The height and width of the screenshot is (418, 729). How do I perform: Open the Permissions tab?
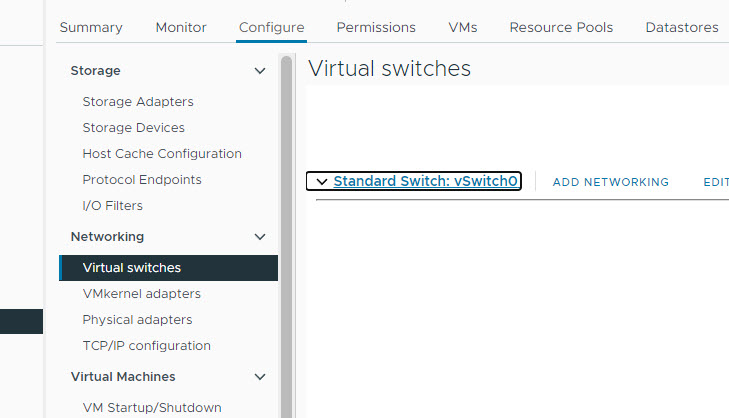(x=376, y=27)
